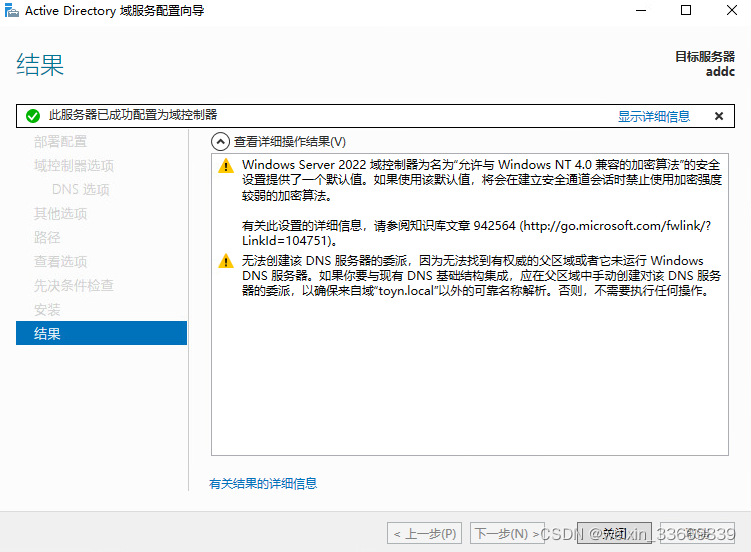Click the target server name addc
The image size is (751, 552).
pyautogui.click(x=720, y=72)
